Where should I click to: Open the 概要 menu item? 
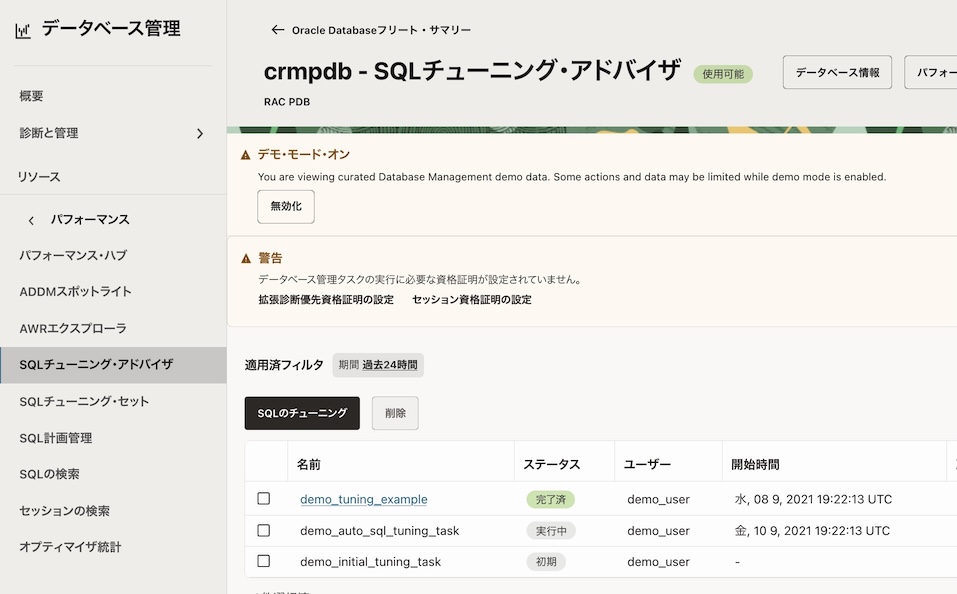[31, 96]
